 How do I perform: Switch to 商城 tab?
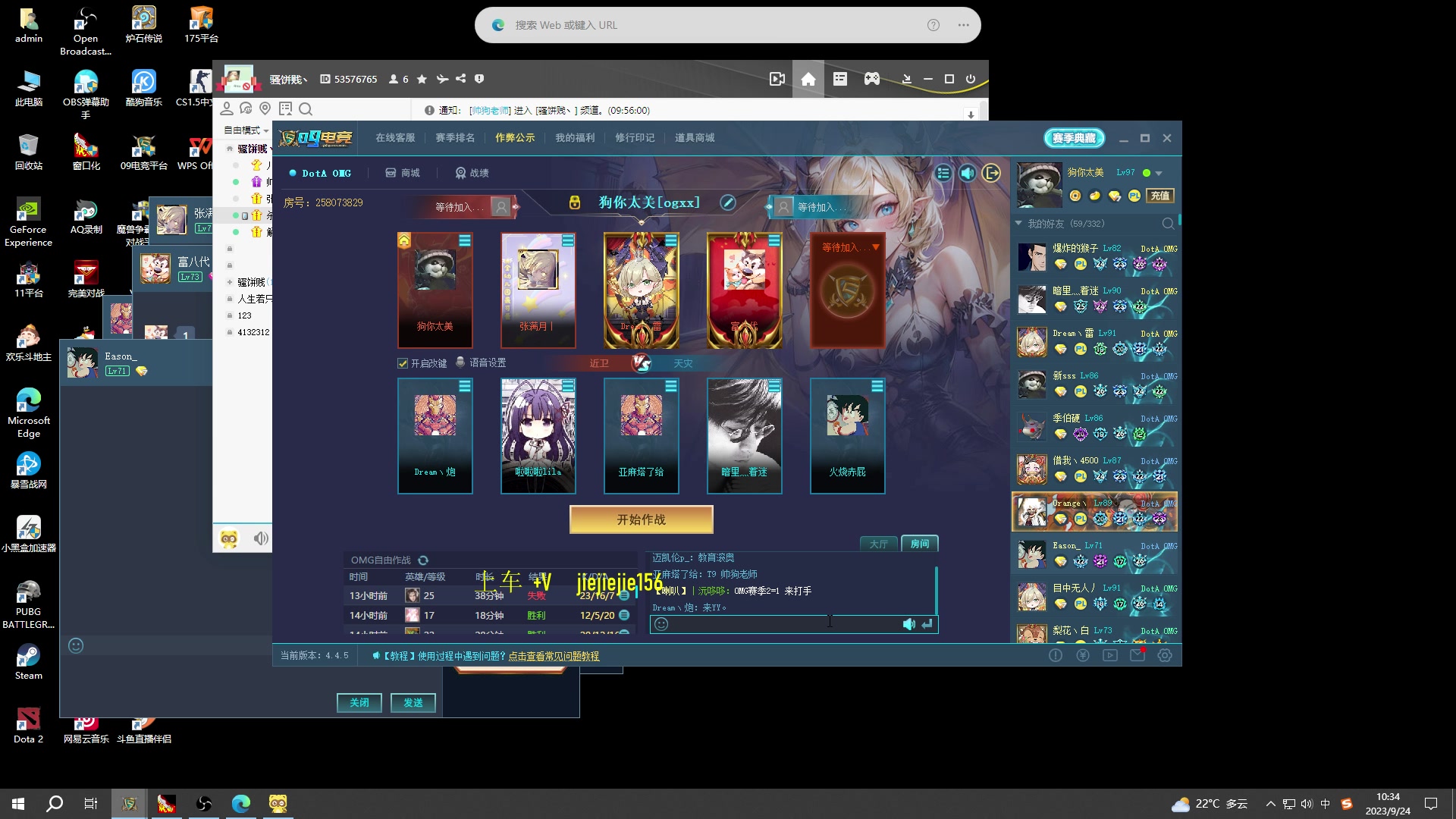pos(403,173)
